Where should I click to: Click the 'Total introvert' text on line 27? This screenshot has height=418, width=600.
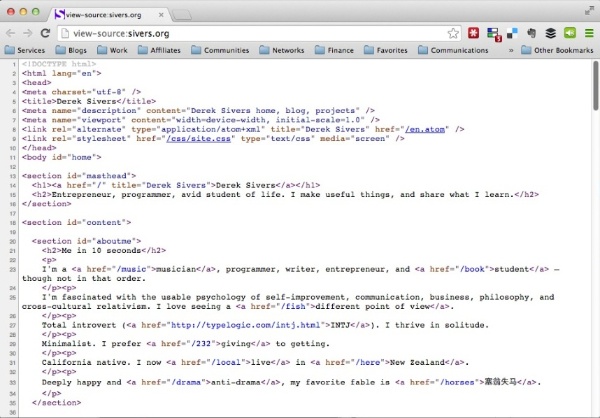[79, 325]
